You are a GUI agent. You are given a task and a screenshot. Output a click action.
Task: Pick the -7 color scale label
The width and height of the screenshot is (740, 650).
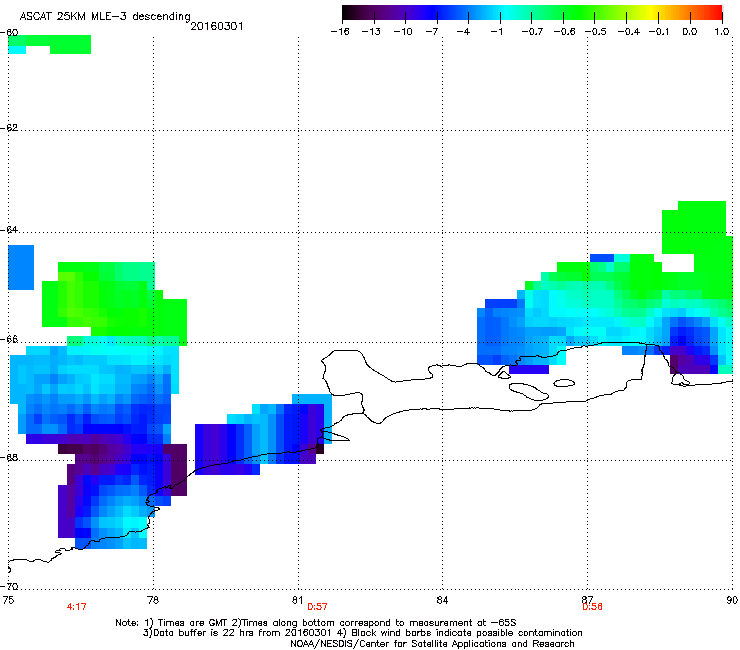(432, 32)
